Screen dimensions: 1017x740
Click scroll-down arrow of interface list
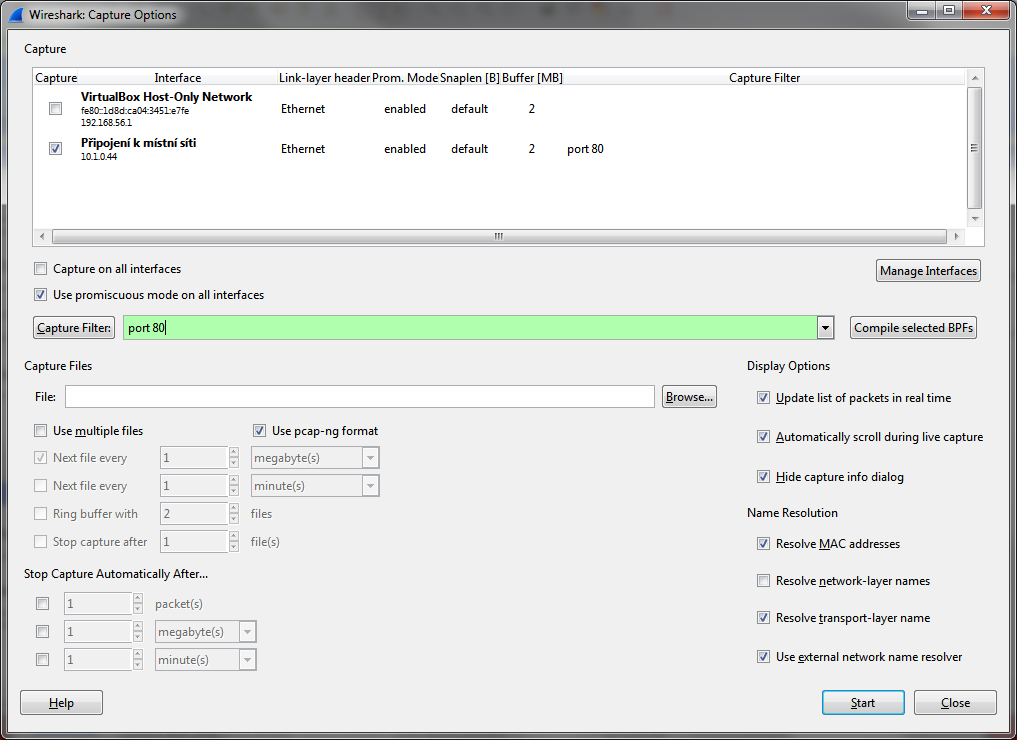974,219
